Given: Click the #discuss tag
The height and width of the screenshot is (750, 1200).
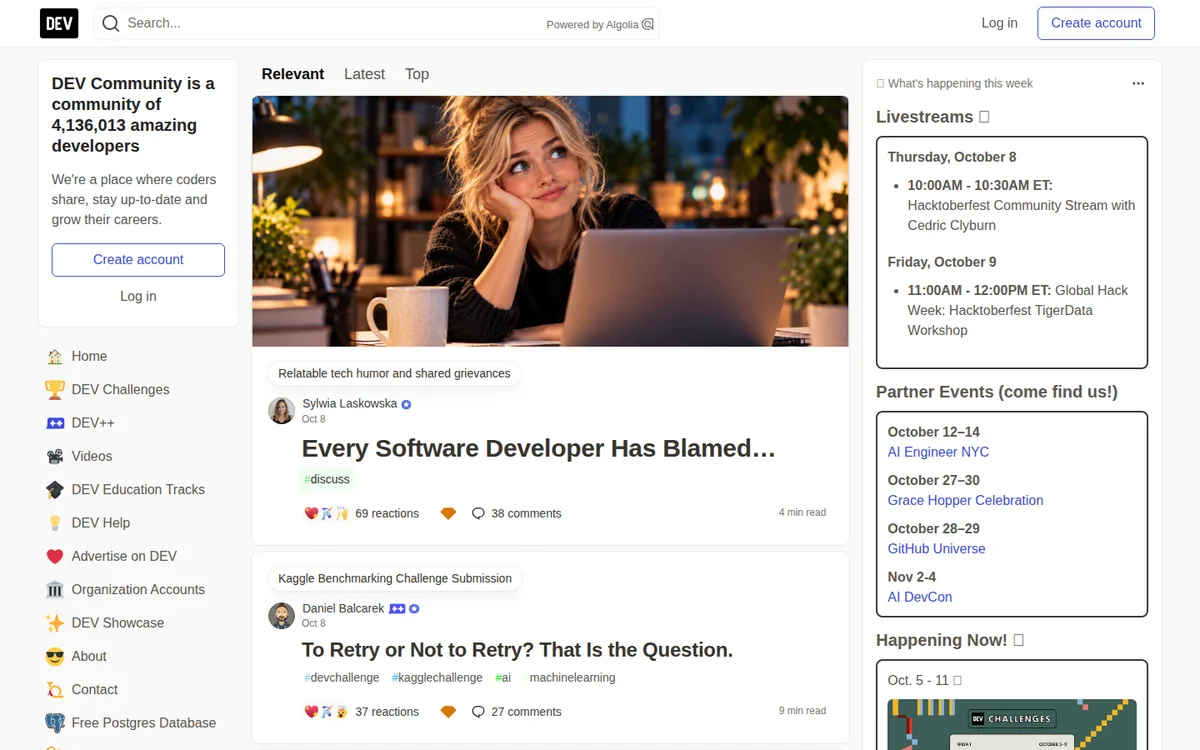Looking at the screenshot, I should click(x=327, y=479).
